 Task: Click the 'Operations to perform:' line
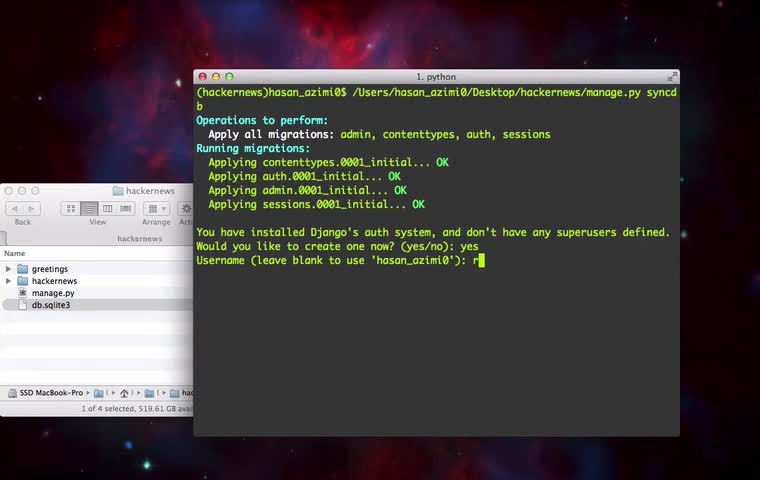262,120
